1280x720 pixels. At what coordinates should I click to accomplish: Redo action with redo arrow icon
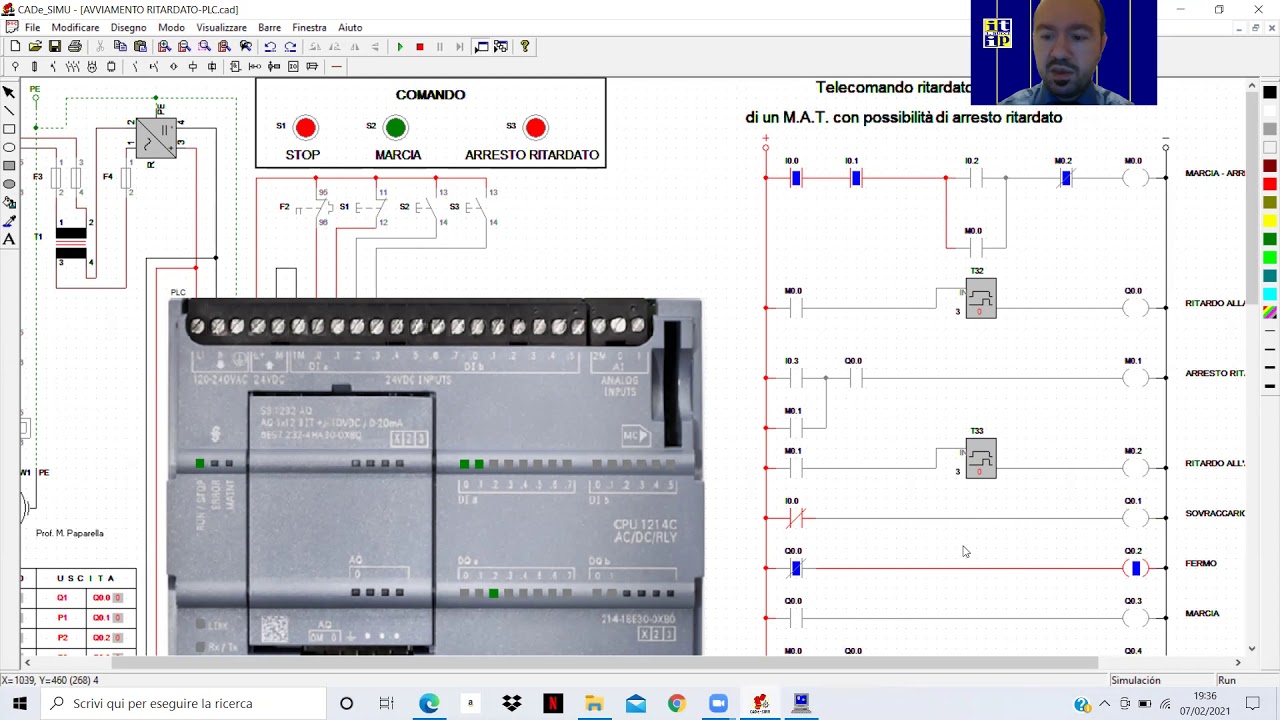point(290,46)
